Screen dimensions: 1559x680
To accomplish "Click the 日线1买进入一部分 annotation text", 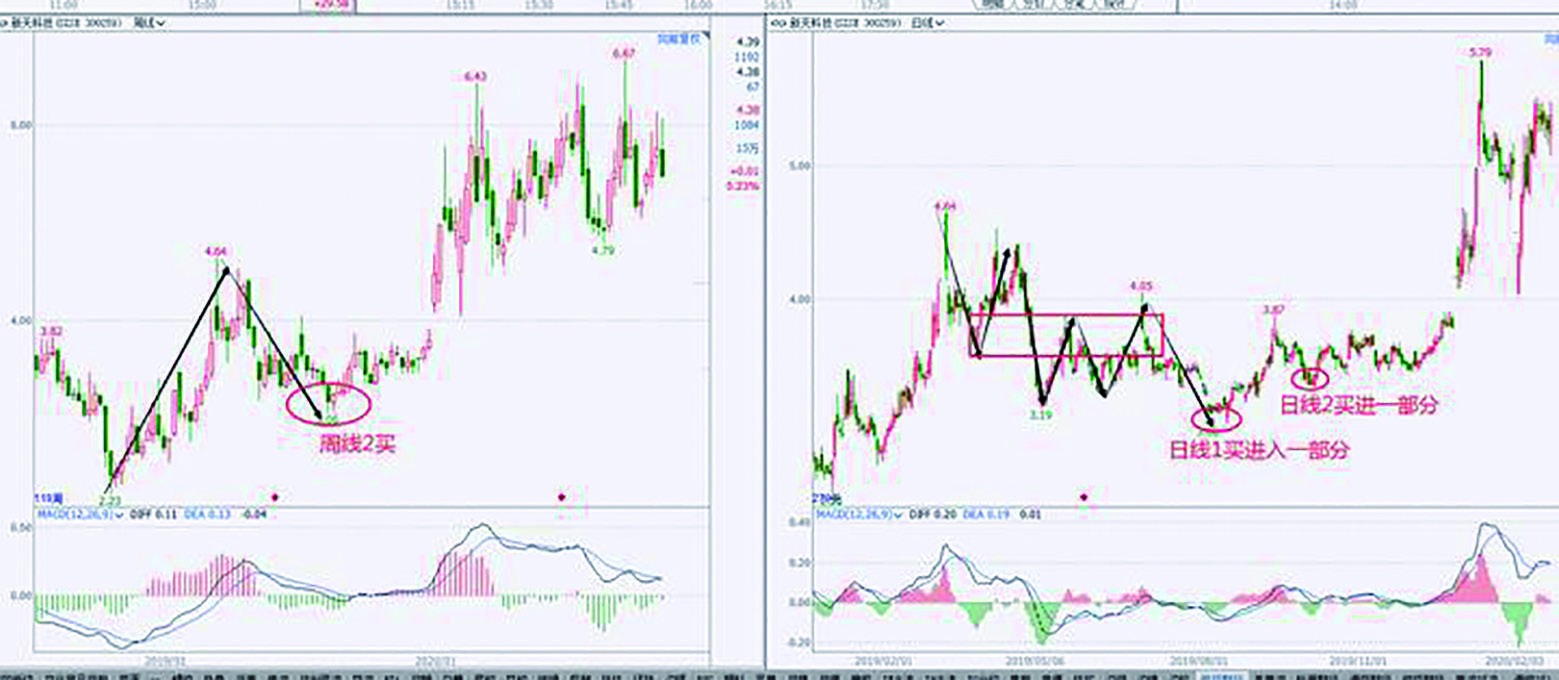I will tap(1259, 450).
